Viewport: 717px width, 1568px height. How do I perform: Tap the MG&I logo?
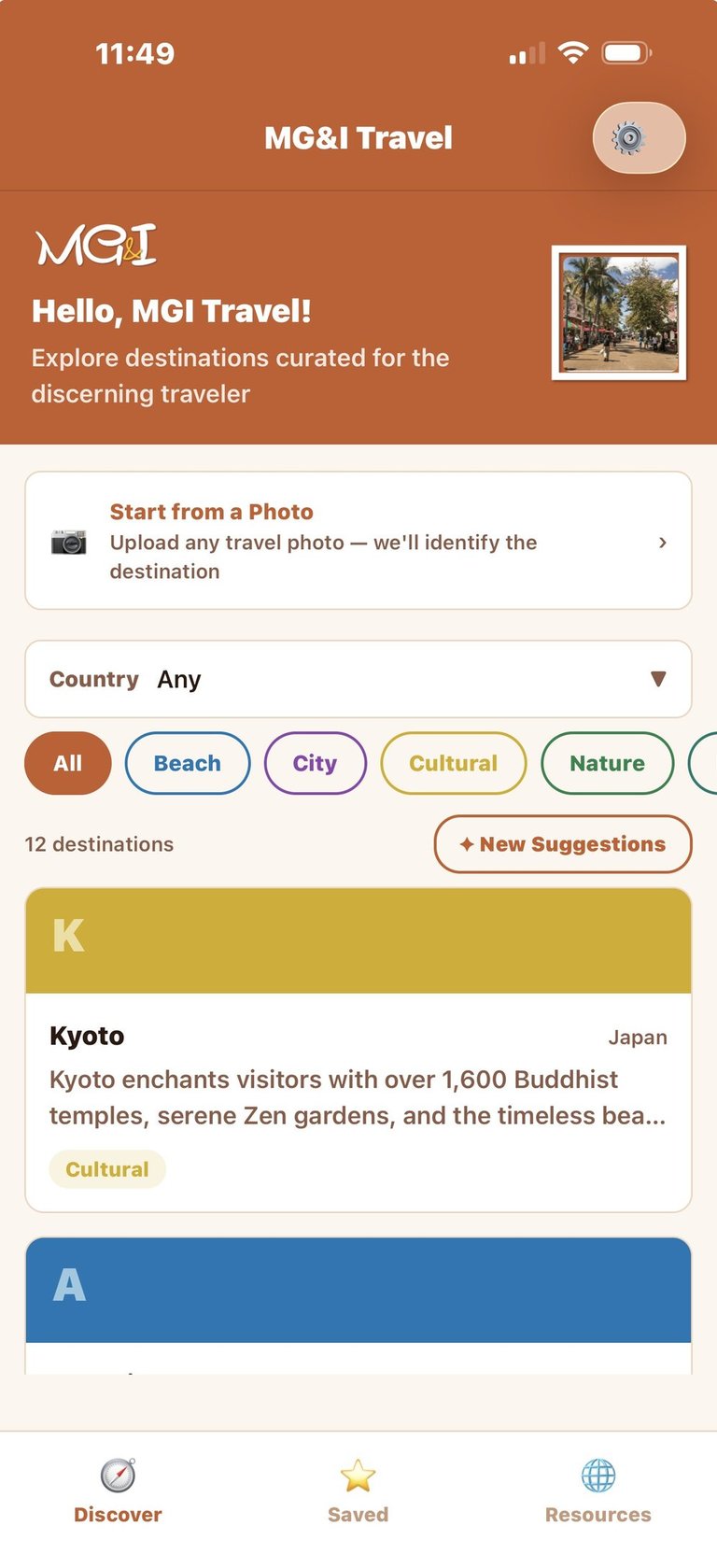[x=96, y=246]
